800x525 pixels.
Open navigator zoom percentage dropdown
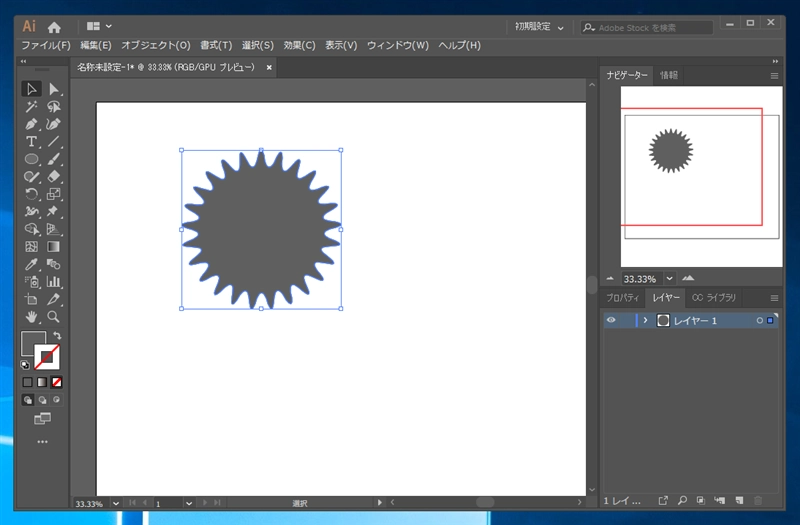[x=669, y=279]
